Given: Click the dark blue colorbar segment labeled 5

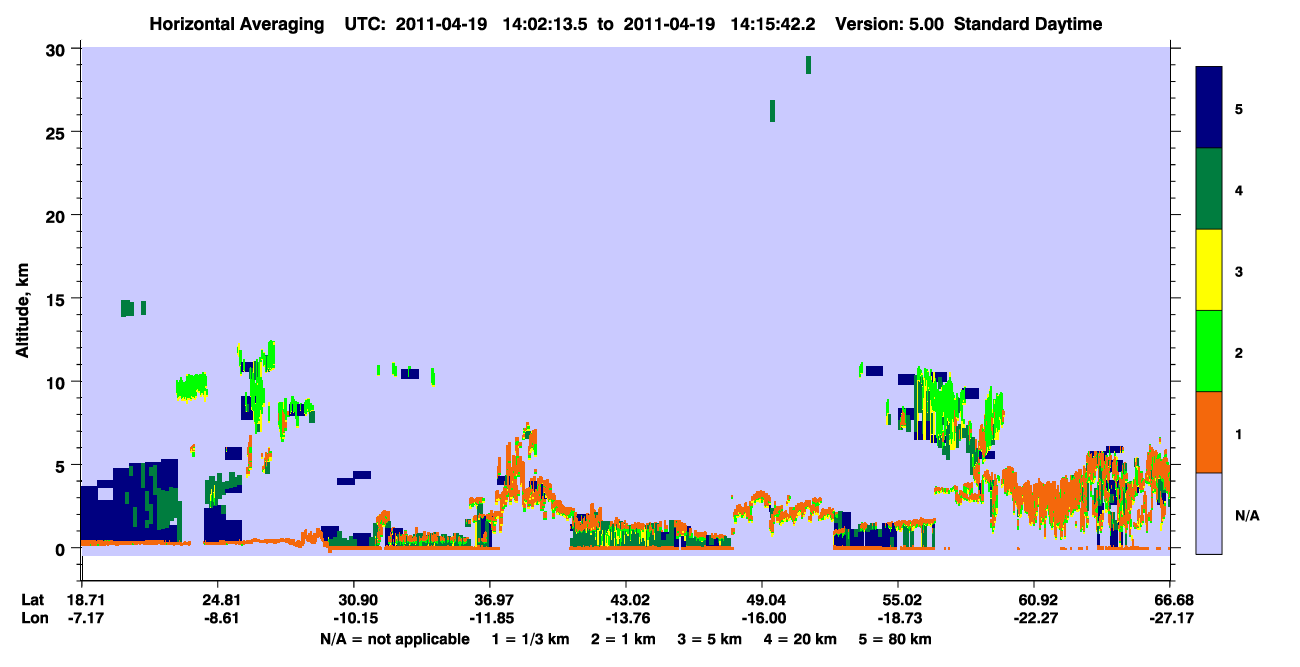Looking at the screenshot, I should click(x=1209, y=108).
